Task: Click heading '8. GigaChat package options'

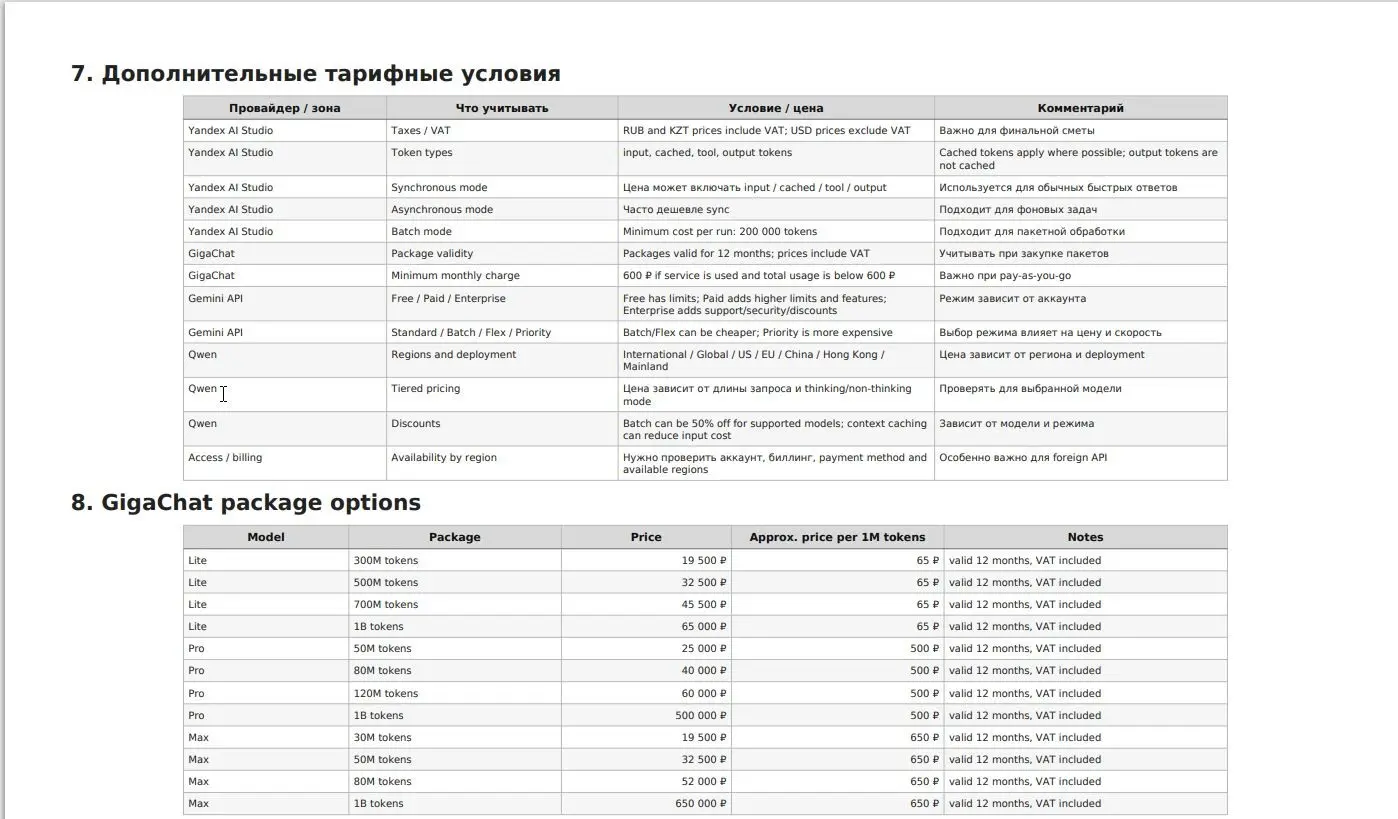Action: (x=245, y=503)
